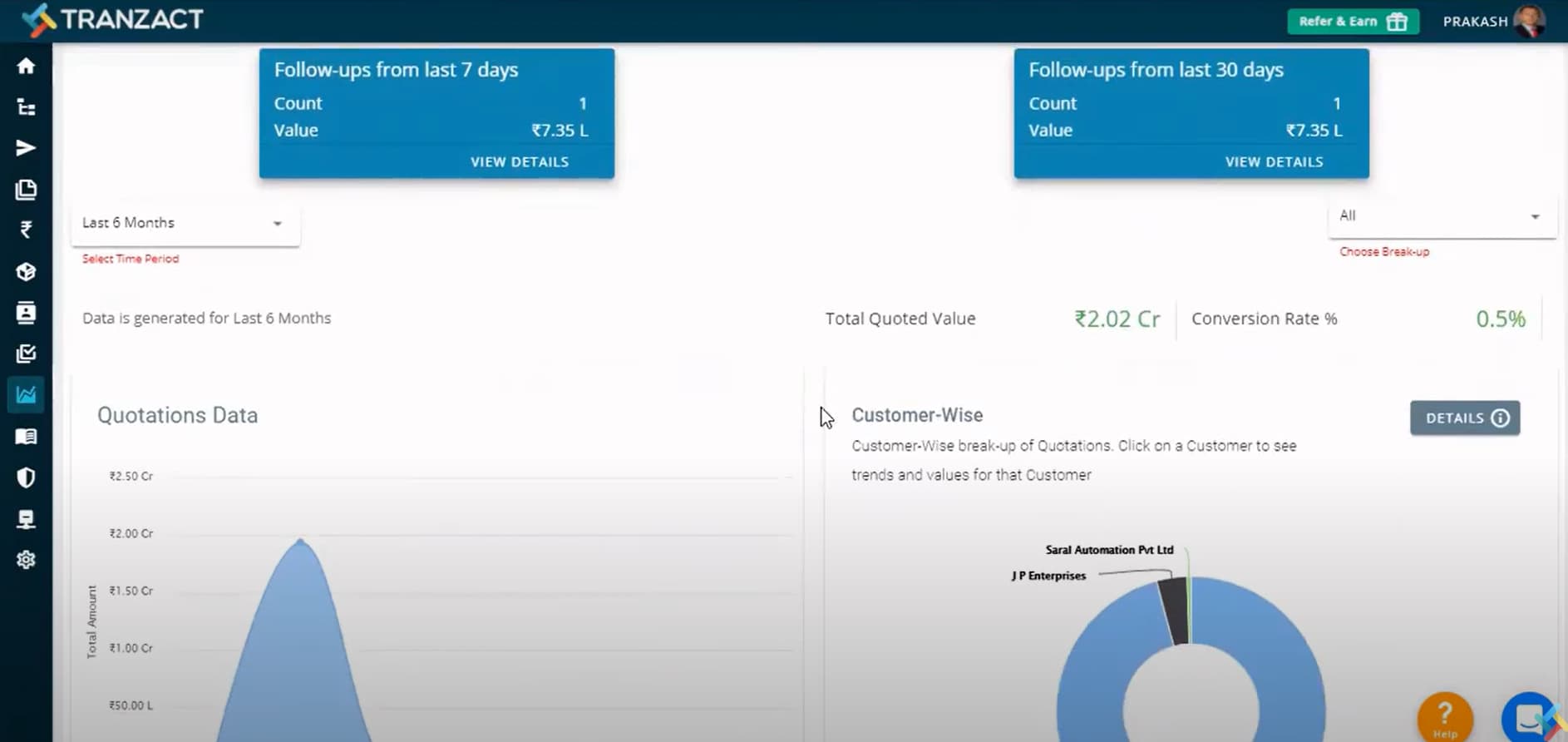Viewport: 1568px width, 742px height.
Task: Open the settings gear icon in sidebar
Action: (26, 560)
